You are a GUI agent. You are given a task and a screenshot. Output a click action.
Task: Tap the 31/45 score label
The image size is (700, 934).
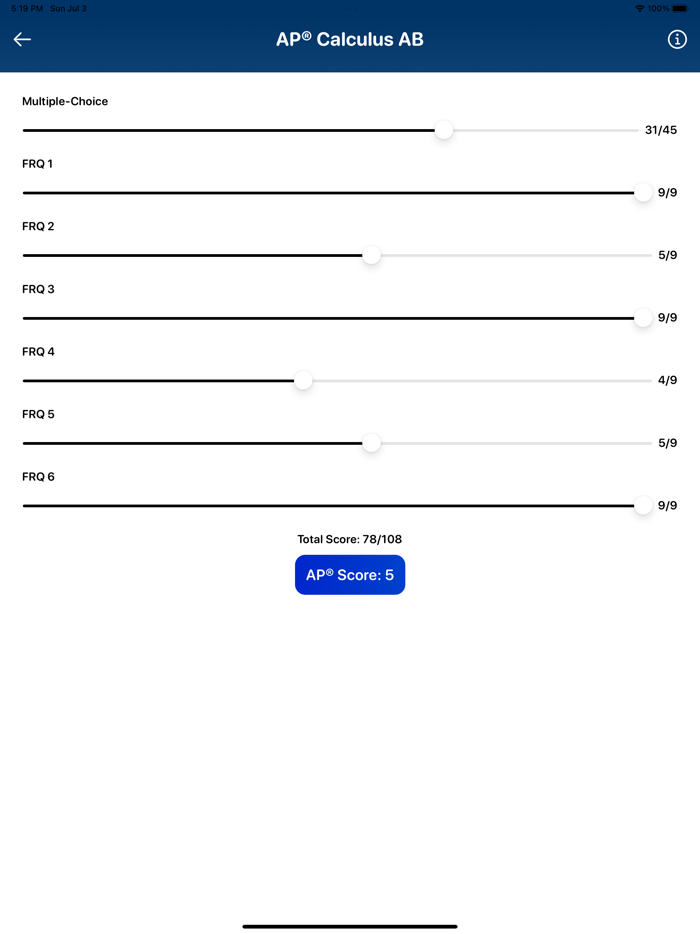[662, 130]
